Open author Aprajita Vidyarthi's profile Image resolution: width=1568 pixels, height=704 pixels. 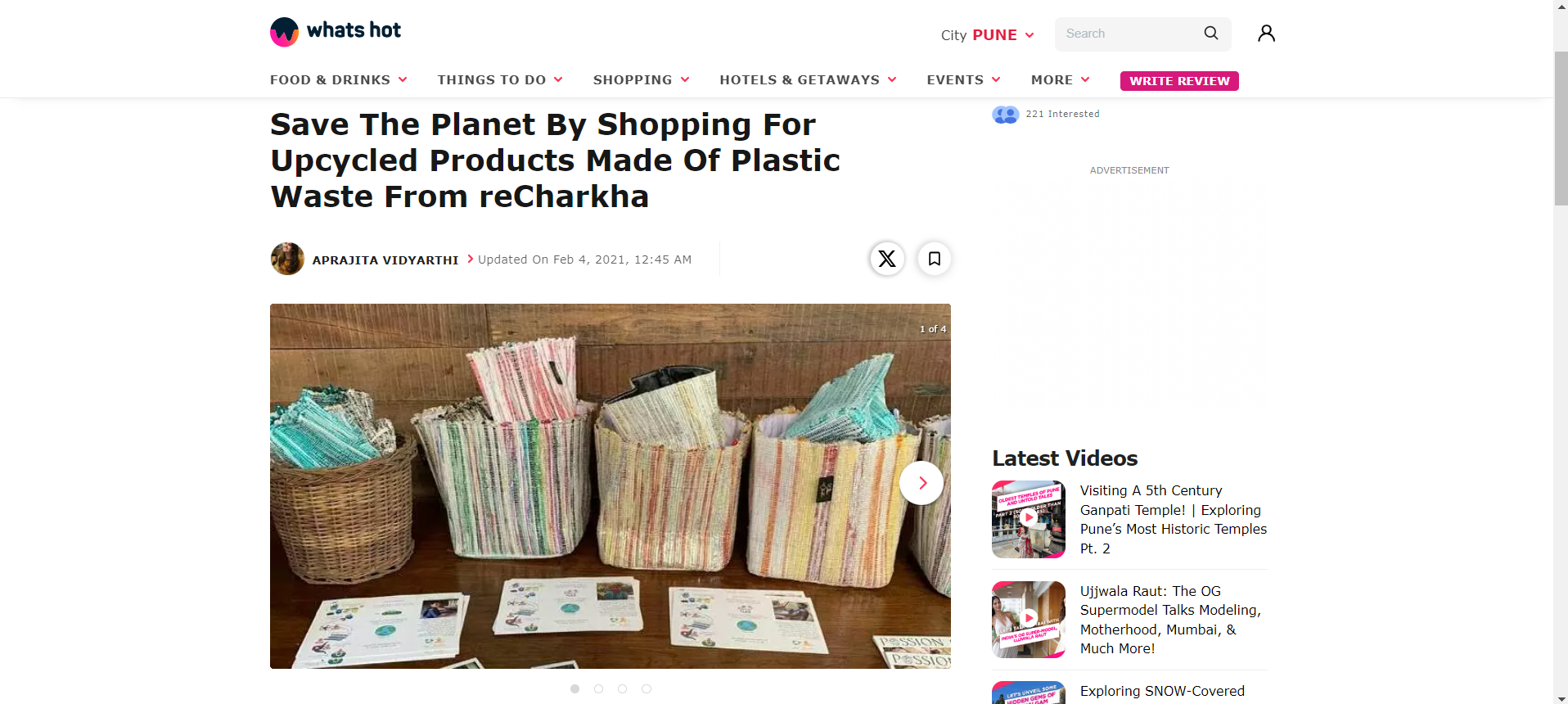pyautogui.click(x=385, y=260)
